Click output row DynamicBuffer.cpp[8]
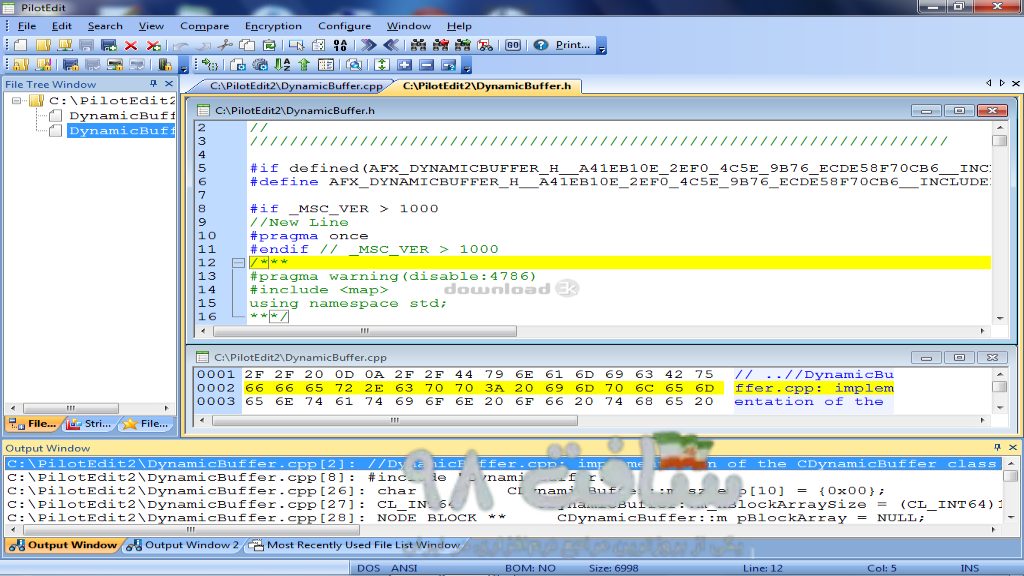 [x=503, y=477]
